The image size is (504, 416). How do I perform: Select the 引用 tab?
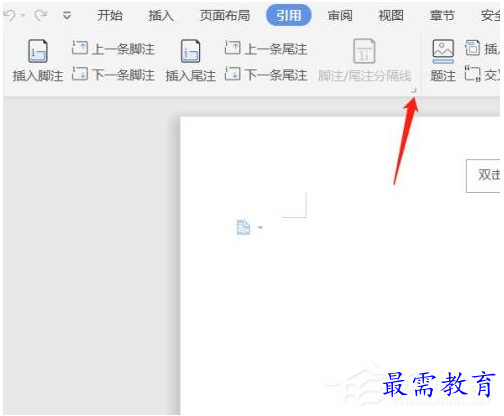(x=289, y=15)
